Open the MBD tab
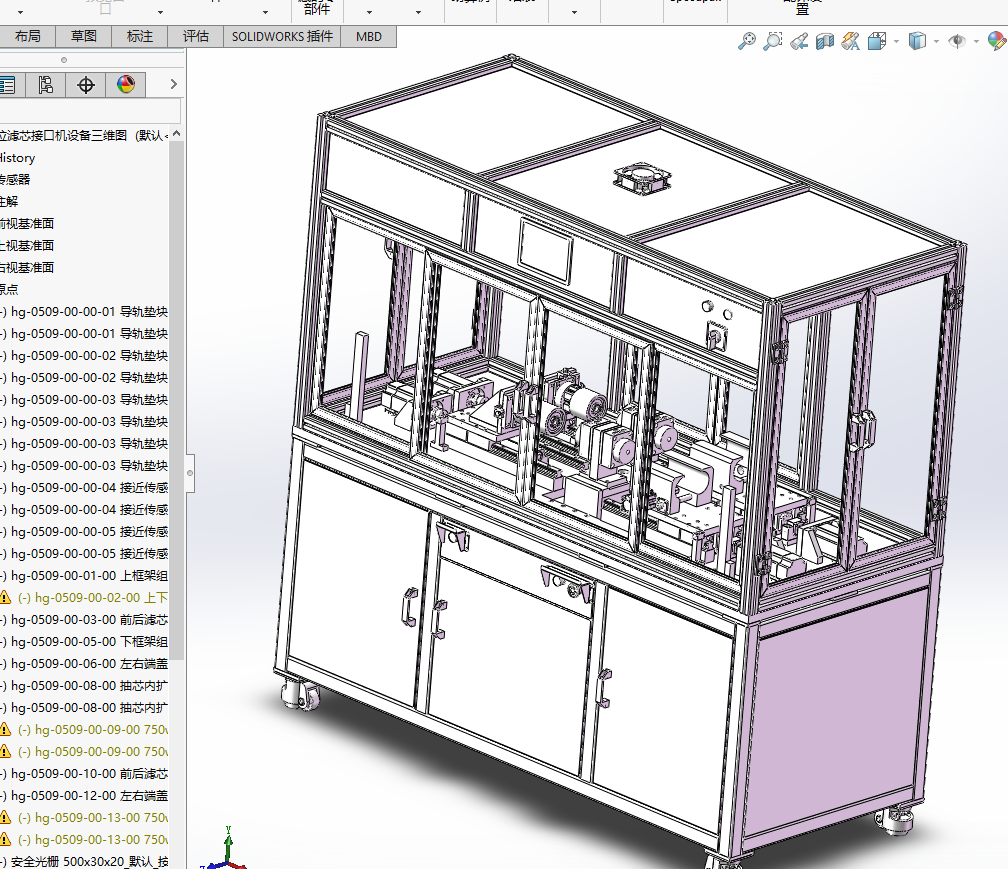The width and height of the screenshot is (1008, 869). [369, 36]
